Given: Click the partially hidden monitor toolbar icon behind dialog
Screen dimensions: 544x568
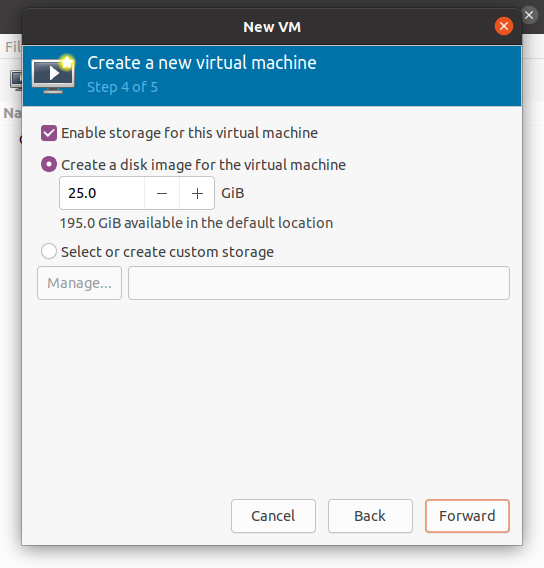Looking at the screenshot, I should point(16,80).
